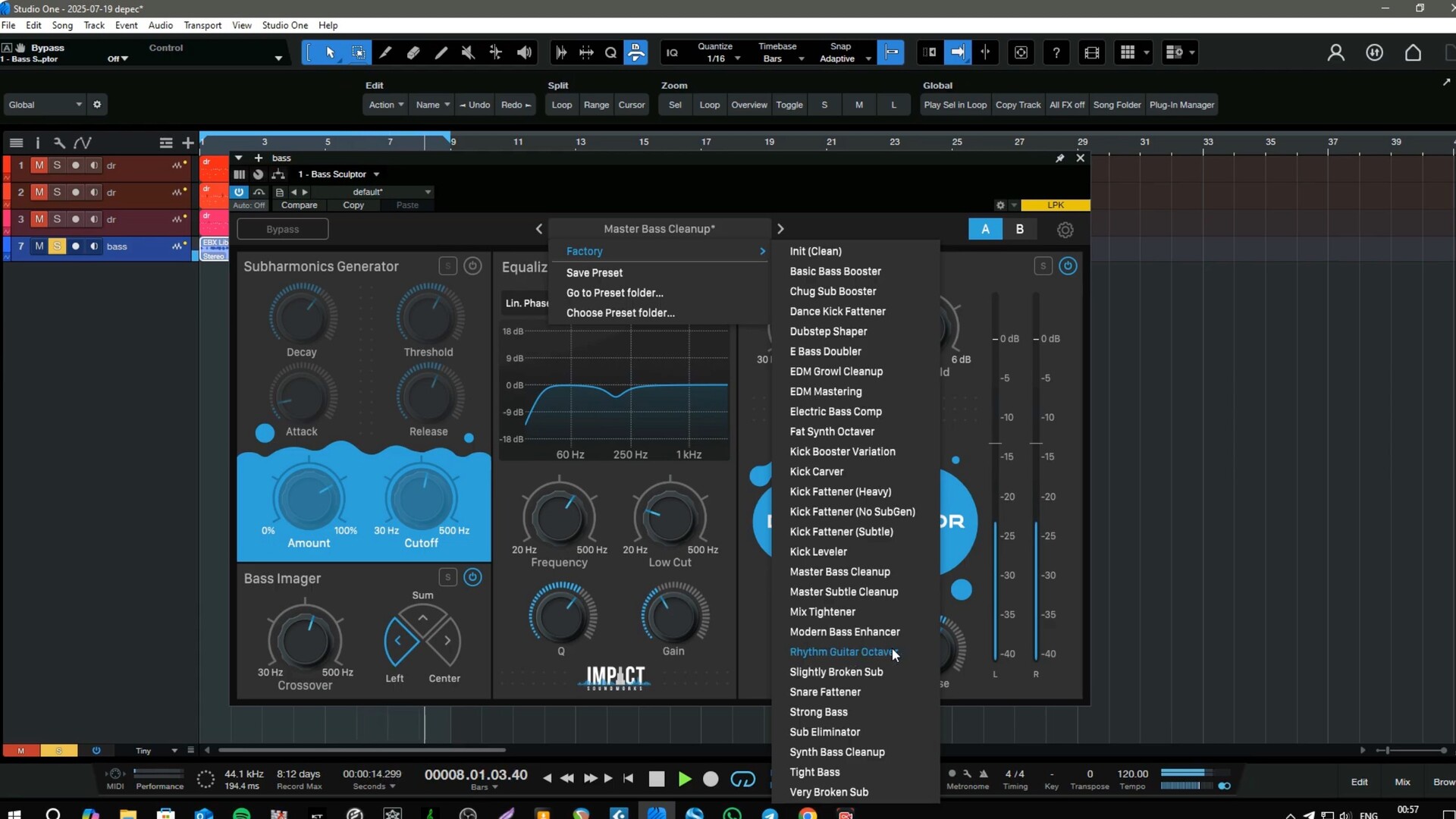Open Quantize 1/16 dropdown
The image size is (1456, 819).
click(x=717, y=58)
